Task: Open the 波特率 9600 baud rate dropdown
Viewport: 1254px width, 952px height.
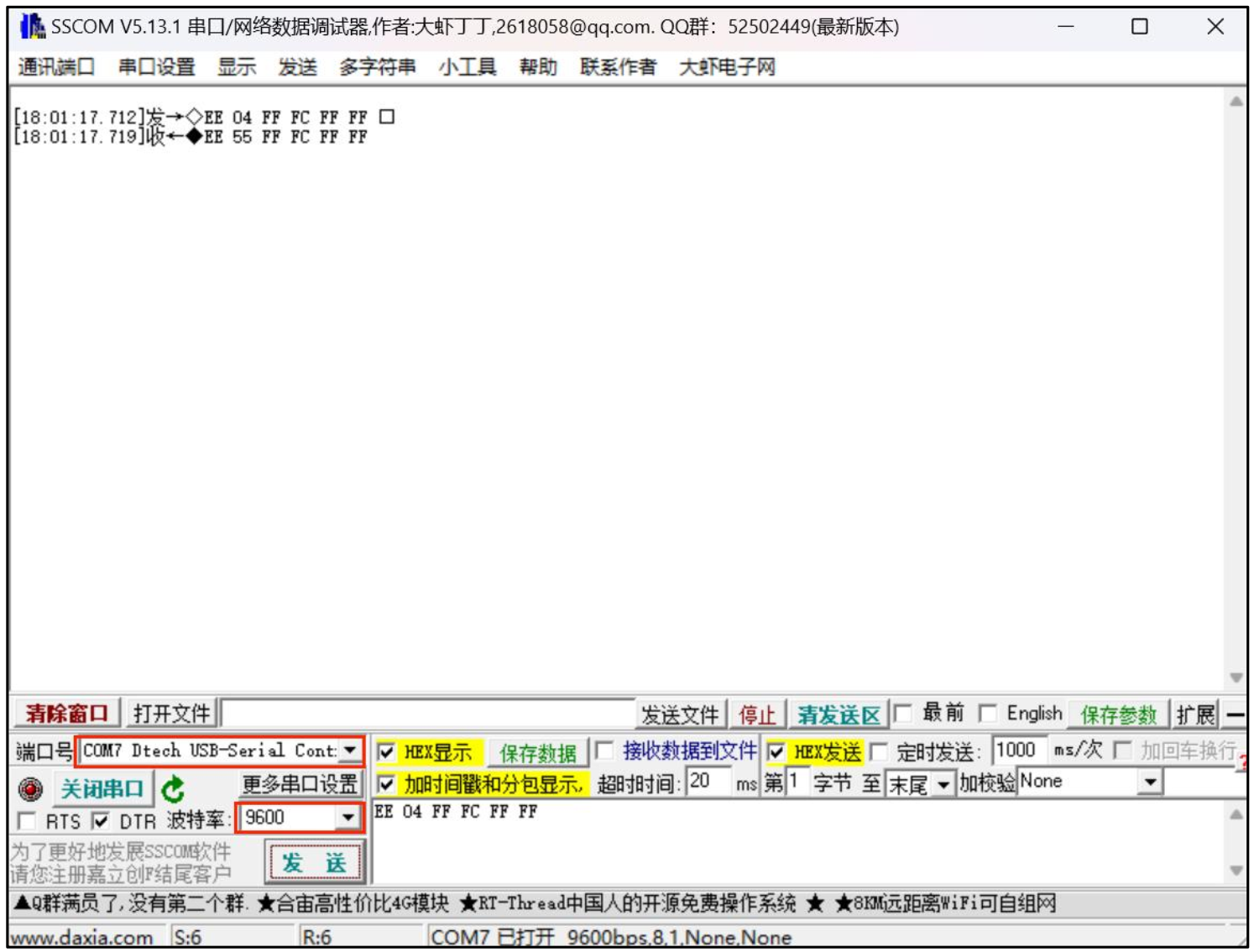Action: [x=348, y=817]
